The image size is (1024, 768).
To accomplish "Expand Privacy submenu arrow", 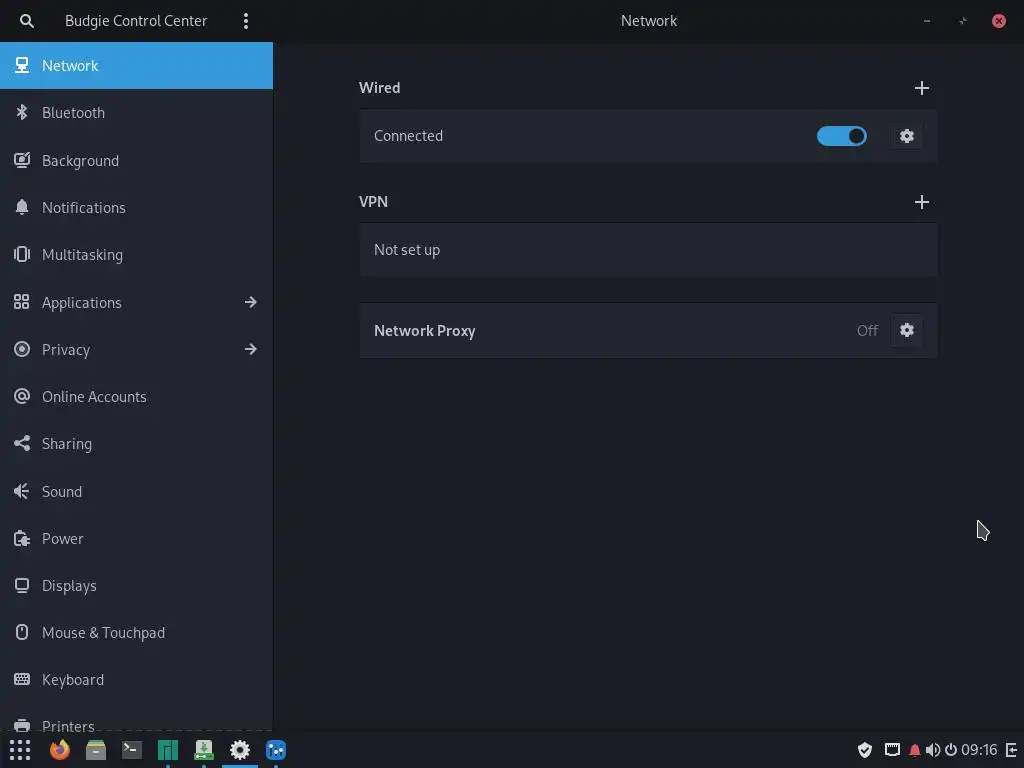I will click(x=250, y=349).
